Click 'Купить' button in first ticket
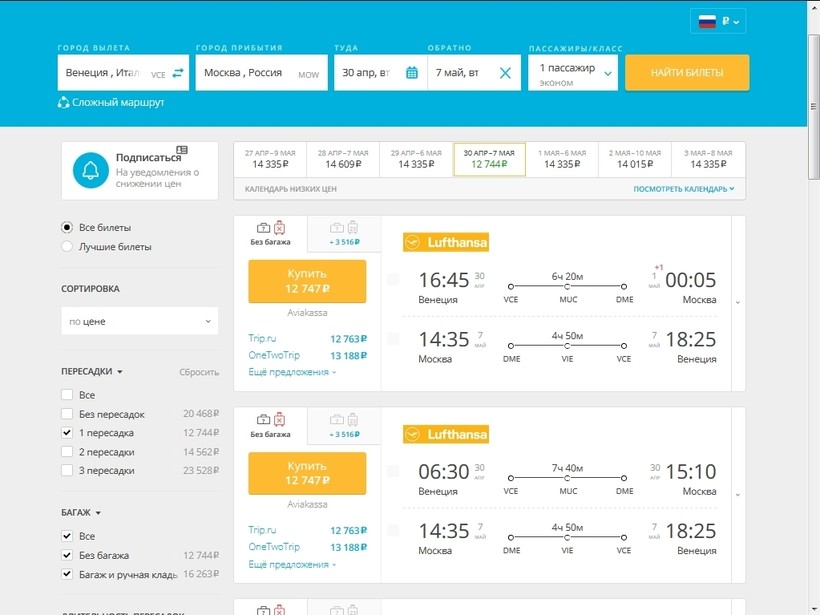820x615 pixels. coord(307,280)
